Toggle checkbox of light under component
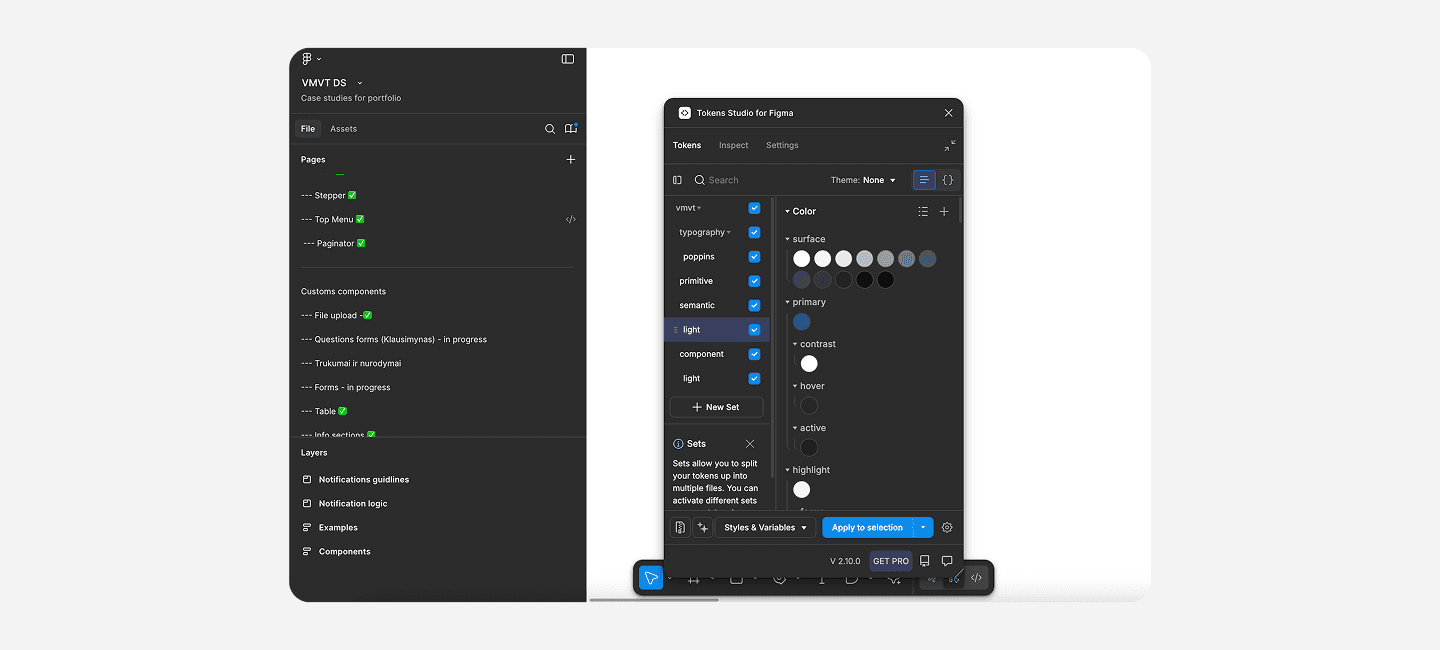The image size is (1440, 650). click(754, 378)
